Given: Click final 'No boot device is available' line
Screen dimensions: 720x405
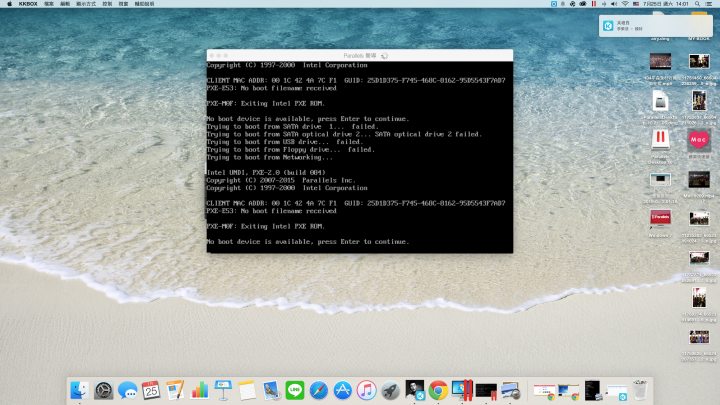Looking at the screenshot, I should tap(308, 242).
